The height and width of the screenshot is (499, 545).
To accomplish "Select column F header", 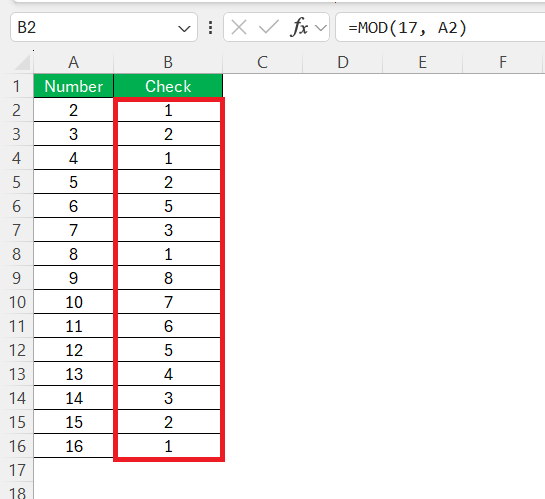I will click(x=503, y=63).
